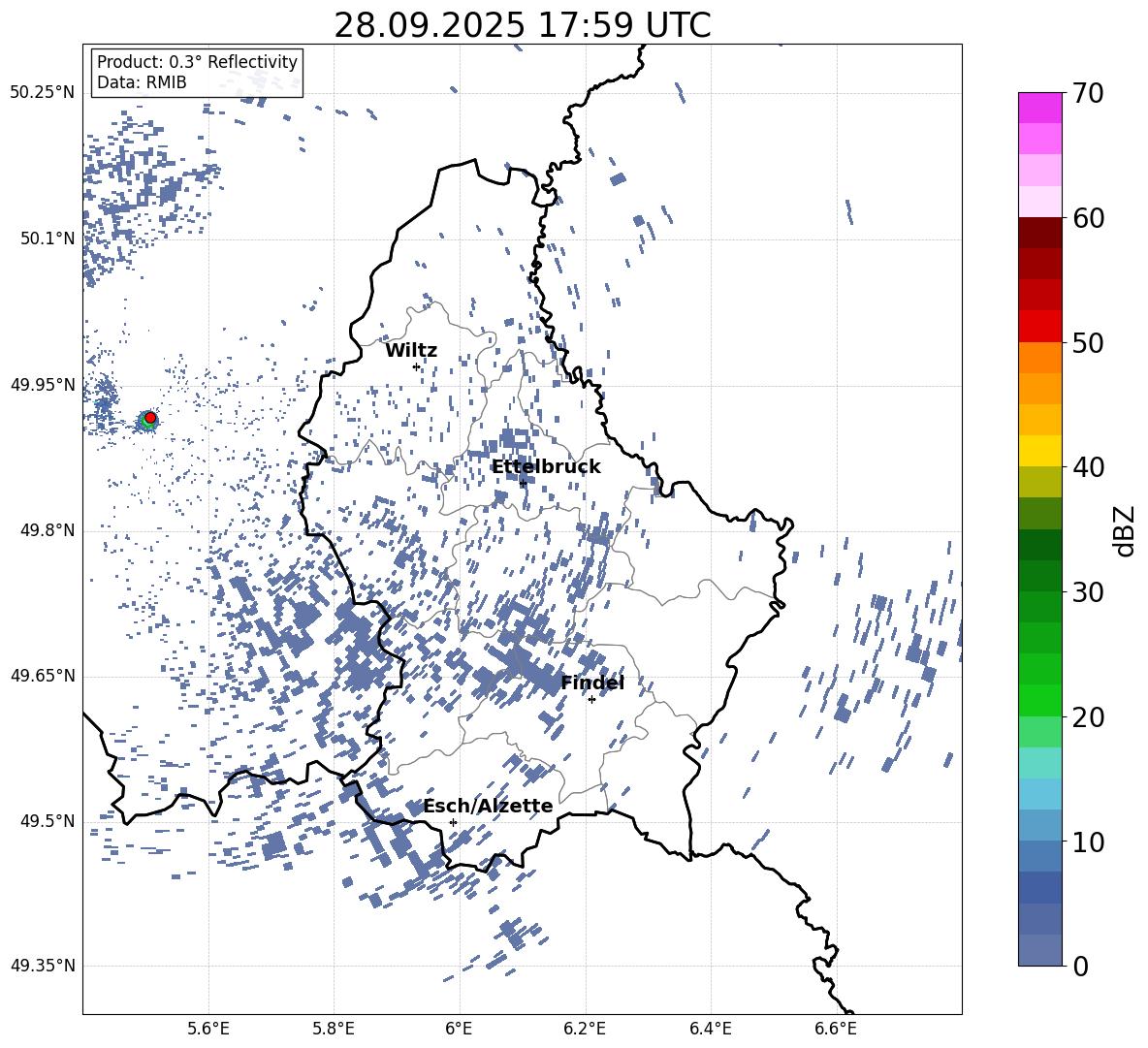This screenshot has width=1148, height=1048.
Task: Click the darkest green colorbar swatch
Action: click(1039, 545)
